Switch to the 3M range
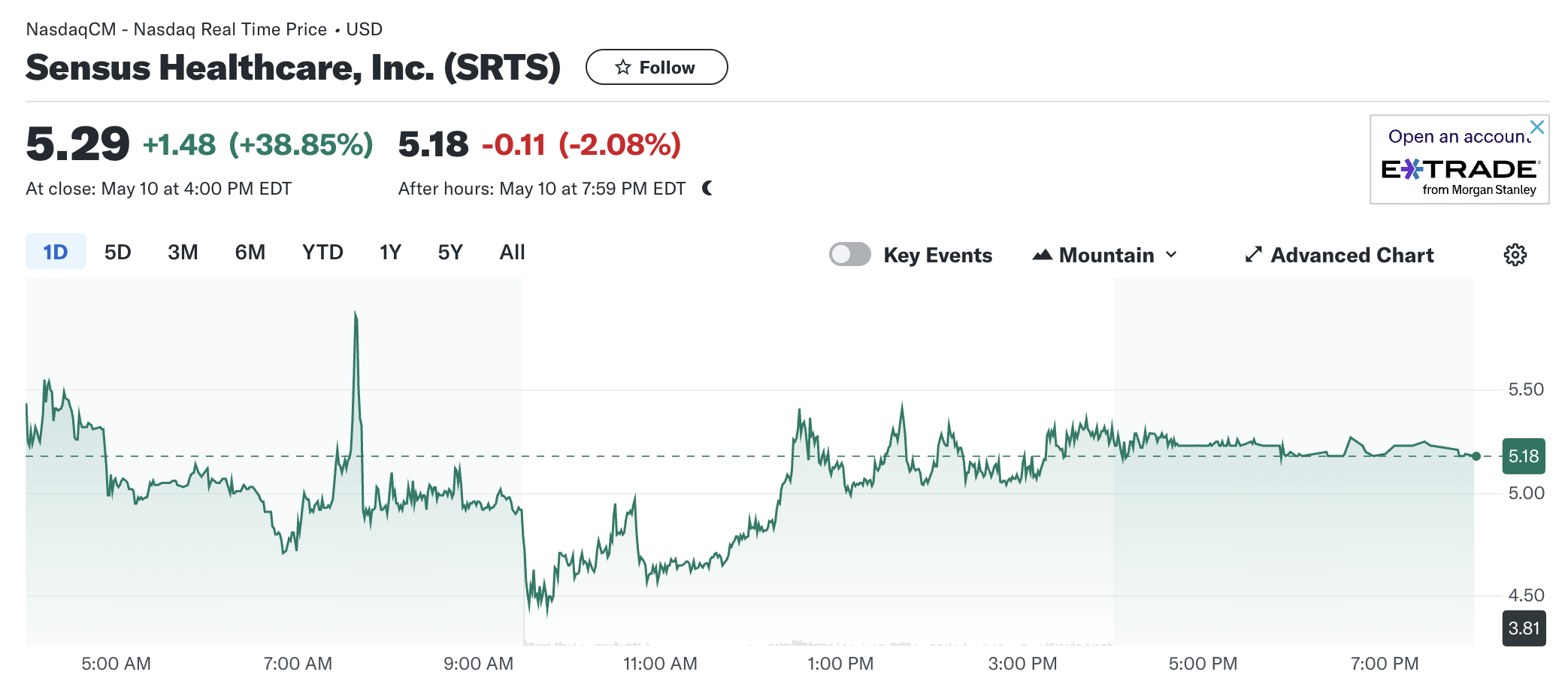 tap(183, 252)
